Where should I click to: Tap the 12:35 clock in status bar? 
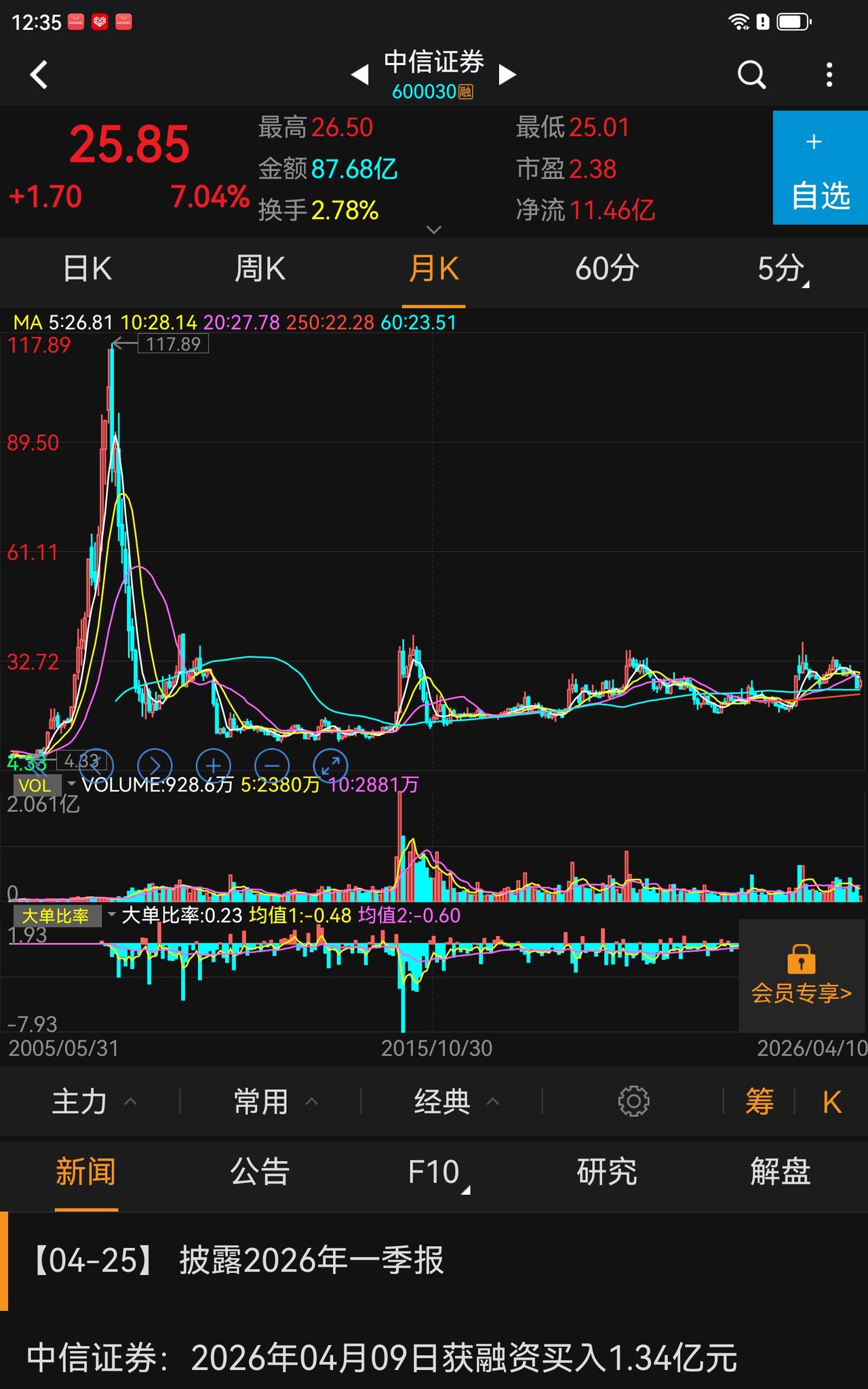click(x=37, y=22)
